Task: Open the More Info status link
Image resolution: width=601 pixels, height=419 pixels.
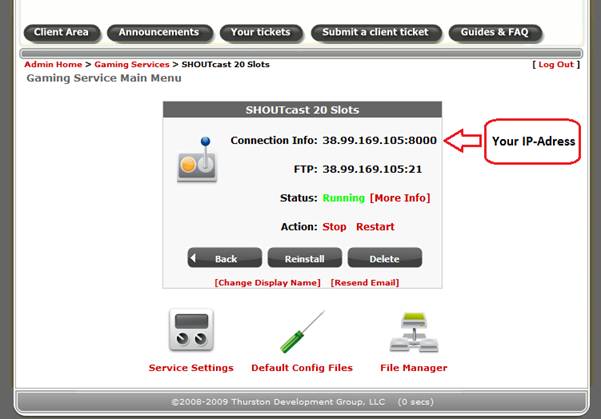Action: pyautogui.click(x=400, y=198)
